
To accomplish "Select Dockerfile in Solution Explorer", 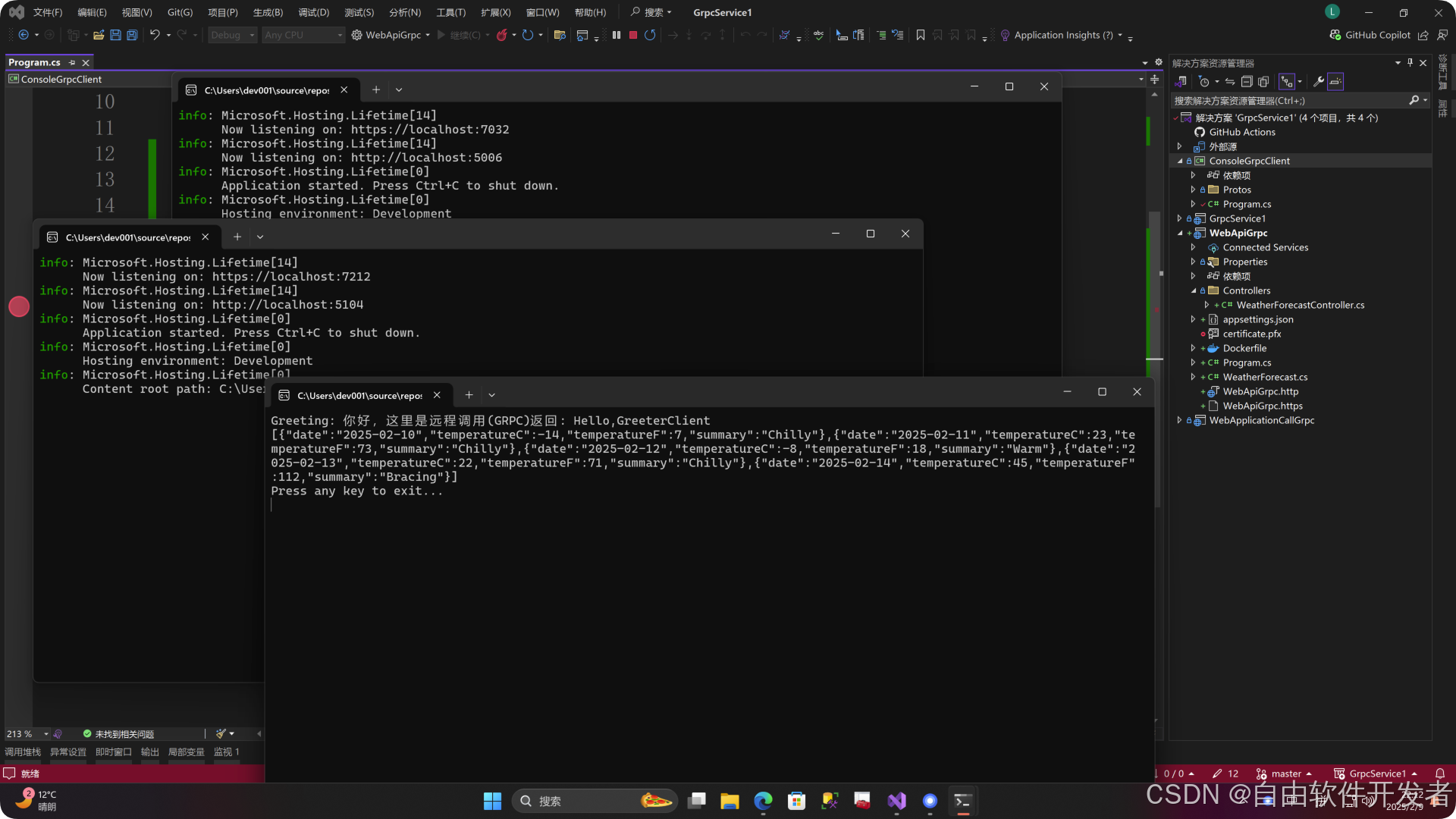I will (x=1244, y=348).
